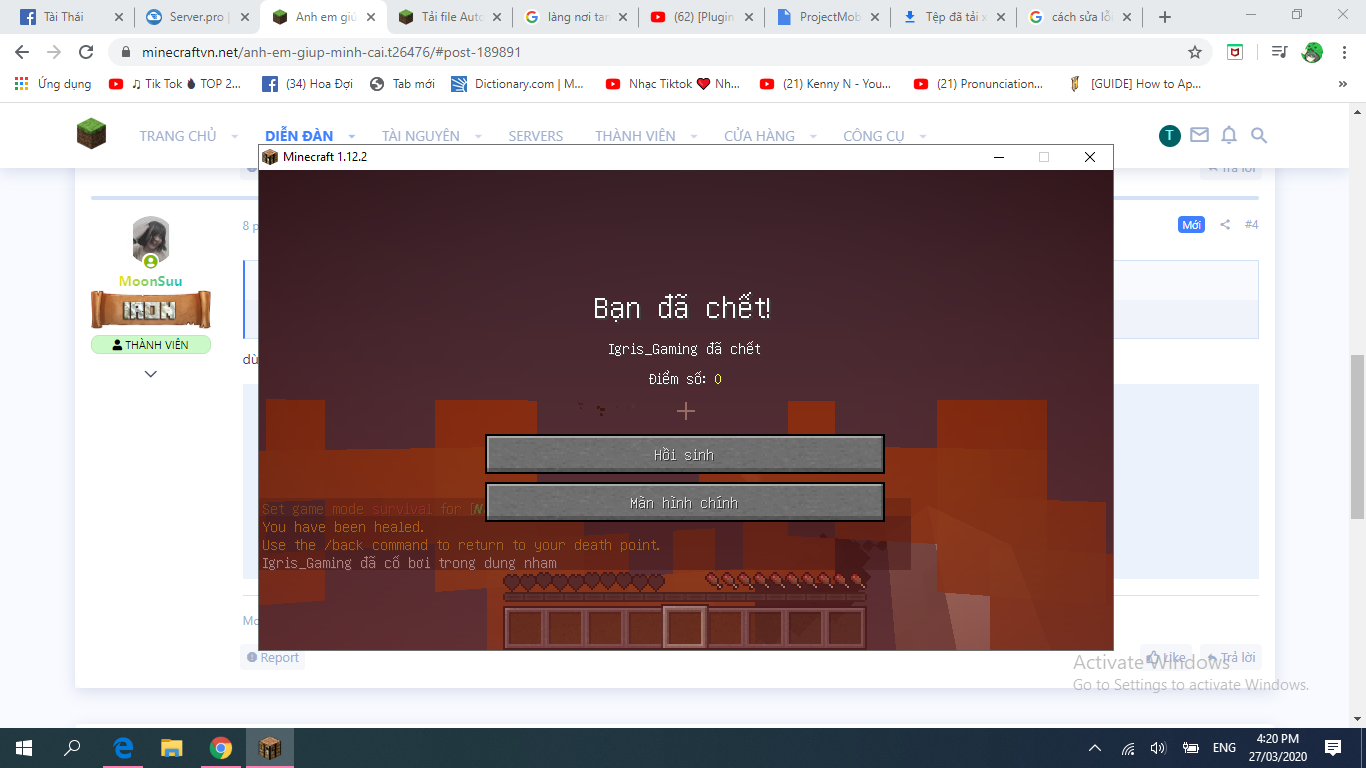Image resolution: width=1366 pixels, height=768 pixels.
Task: Click the Report link under the post
Action: (272, 657)
